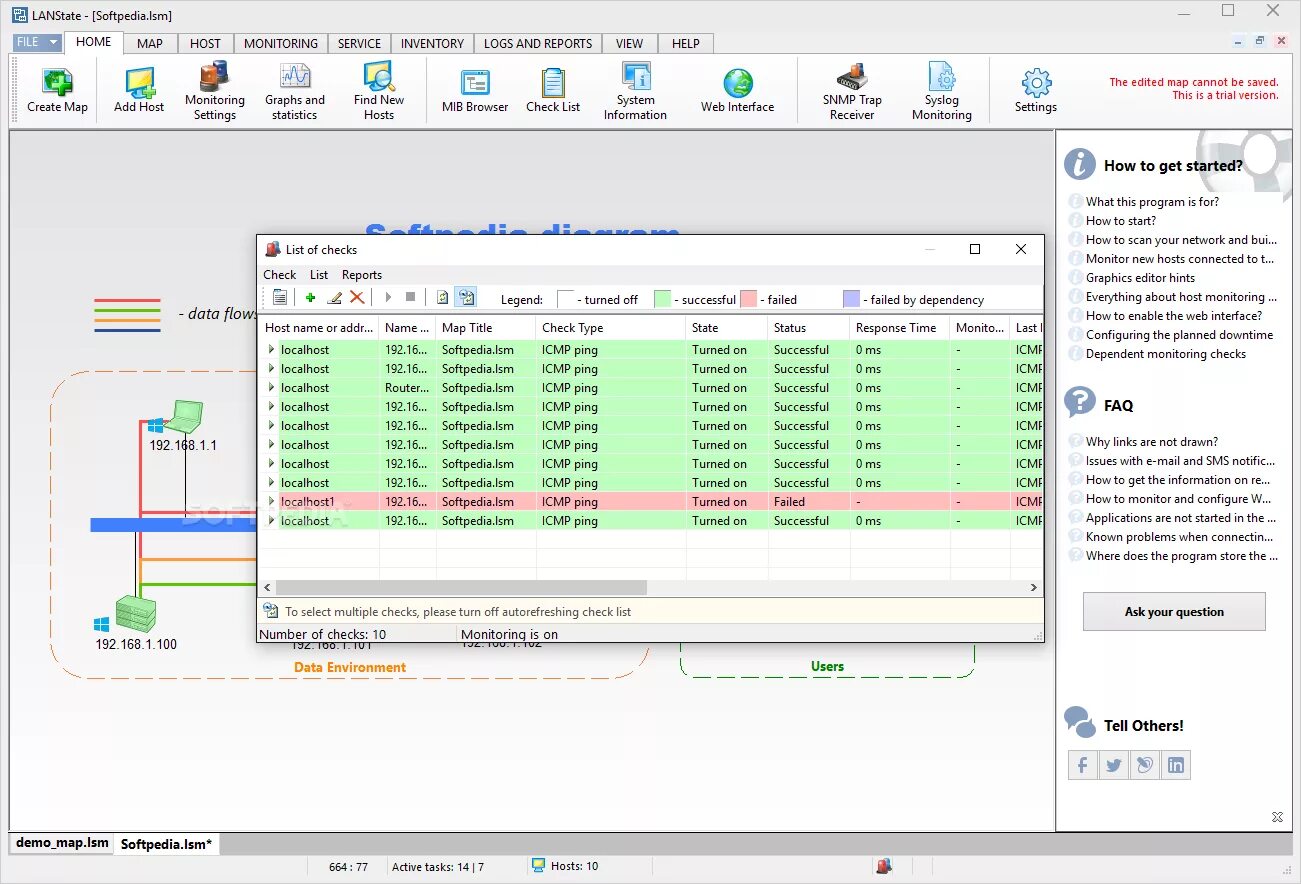
Task: Open 'Configuring the planned downtime' link
Action: [x=1180, y=334]
